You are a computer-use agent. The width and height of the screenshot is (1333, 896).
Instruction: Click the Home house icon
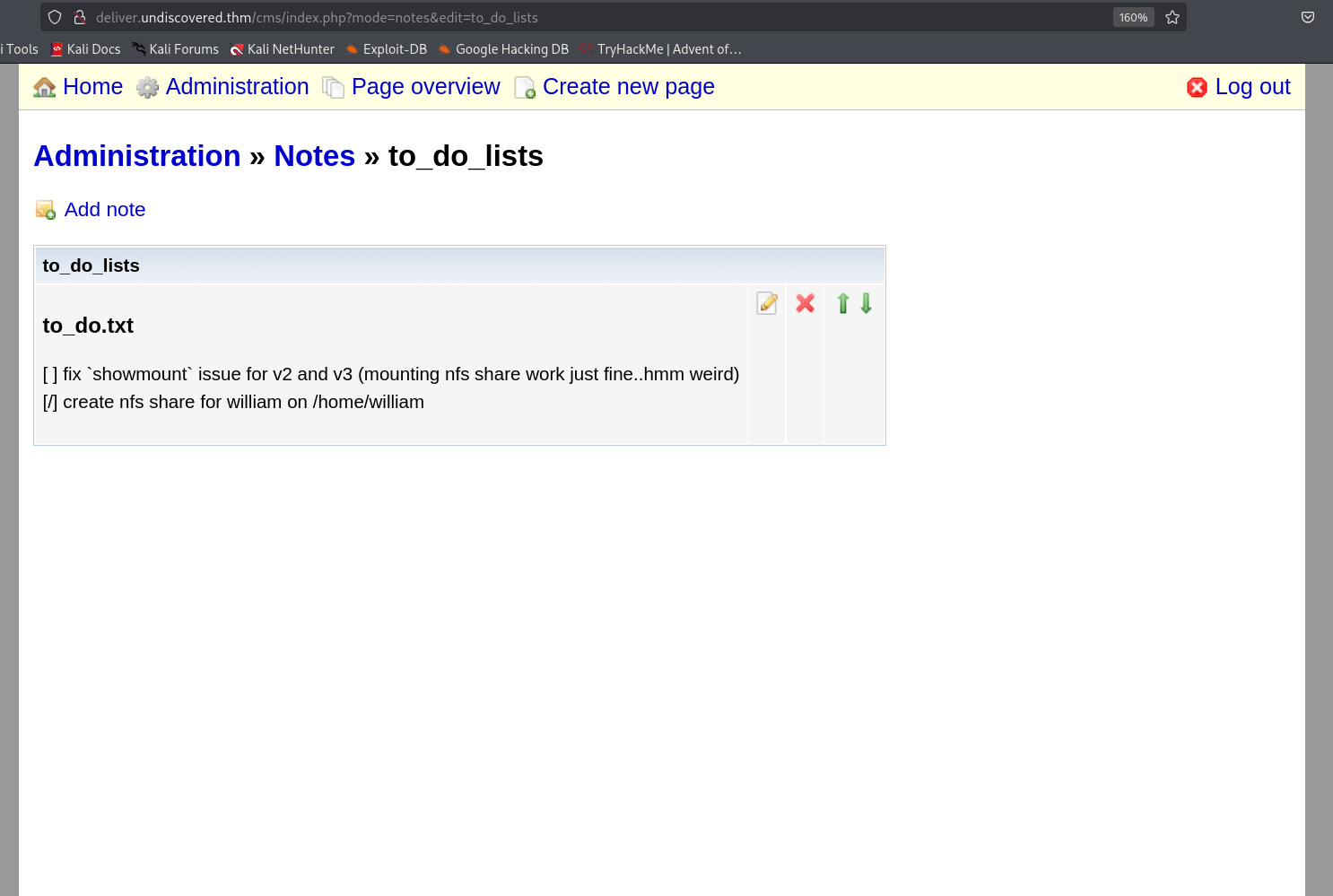coord(45,87)
